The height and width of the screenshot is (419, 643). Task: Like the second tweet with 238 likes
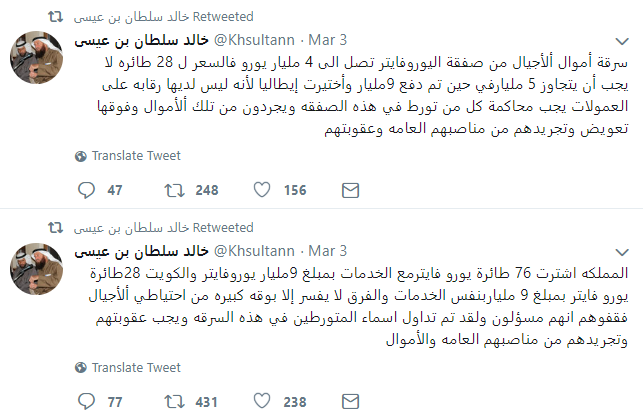pyautogui.click(x=262, y=401)
